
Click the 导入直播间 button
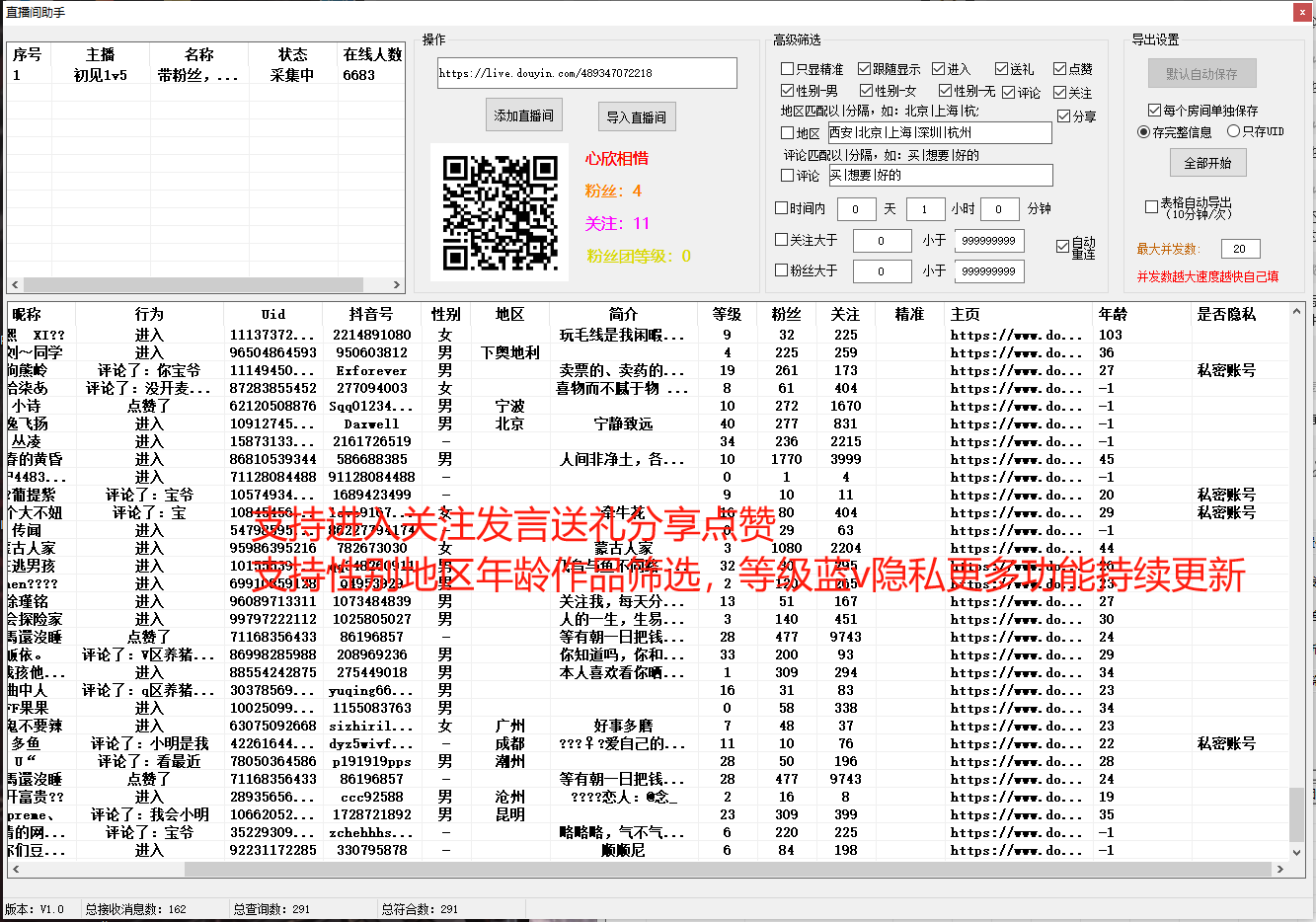(x=636, y=116)
